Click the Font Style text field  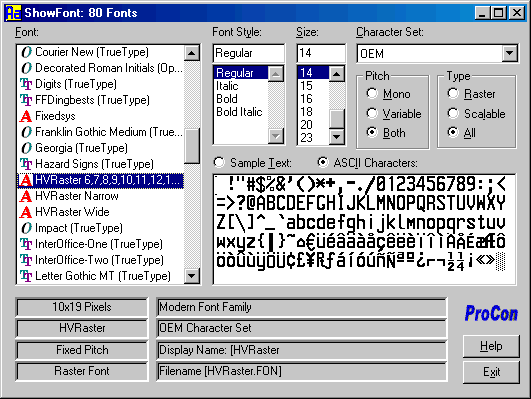click(249, 53)
